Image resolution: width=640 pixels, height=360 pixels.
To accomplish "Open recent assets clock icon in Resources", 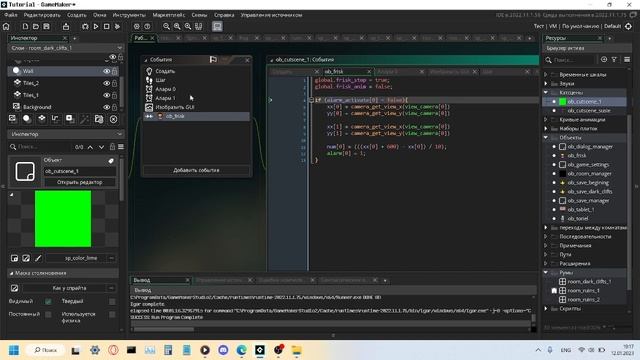I will pyautogui.click(x=604, y=60).
